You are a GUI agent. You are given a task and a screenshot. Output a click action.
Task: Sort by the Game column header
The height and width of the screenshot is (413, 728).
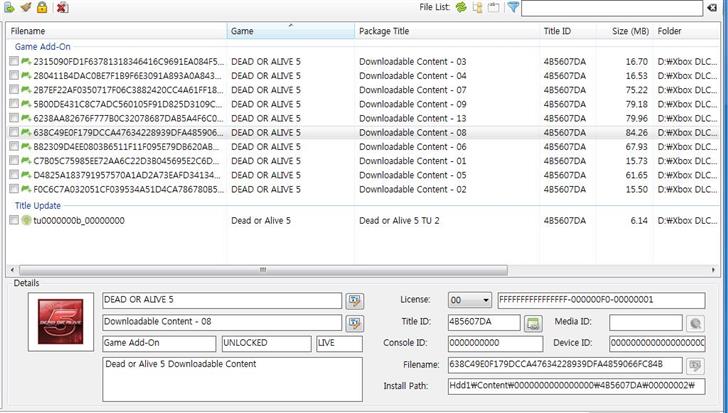click(x=291, y=31)
